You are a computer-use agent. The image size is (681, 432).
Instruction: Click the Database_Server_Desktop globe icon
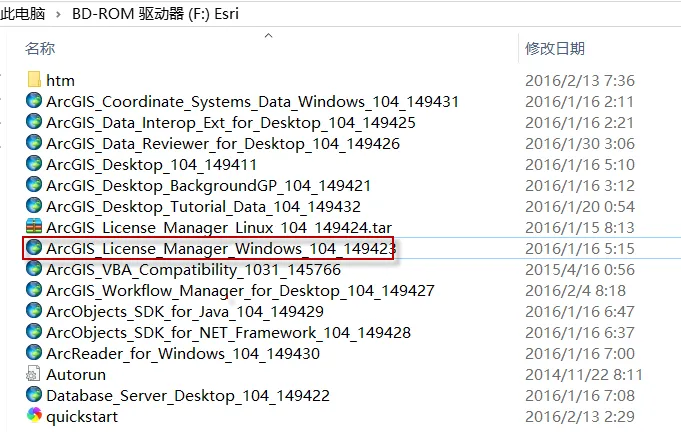tap(34, 395)
